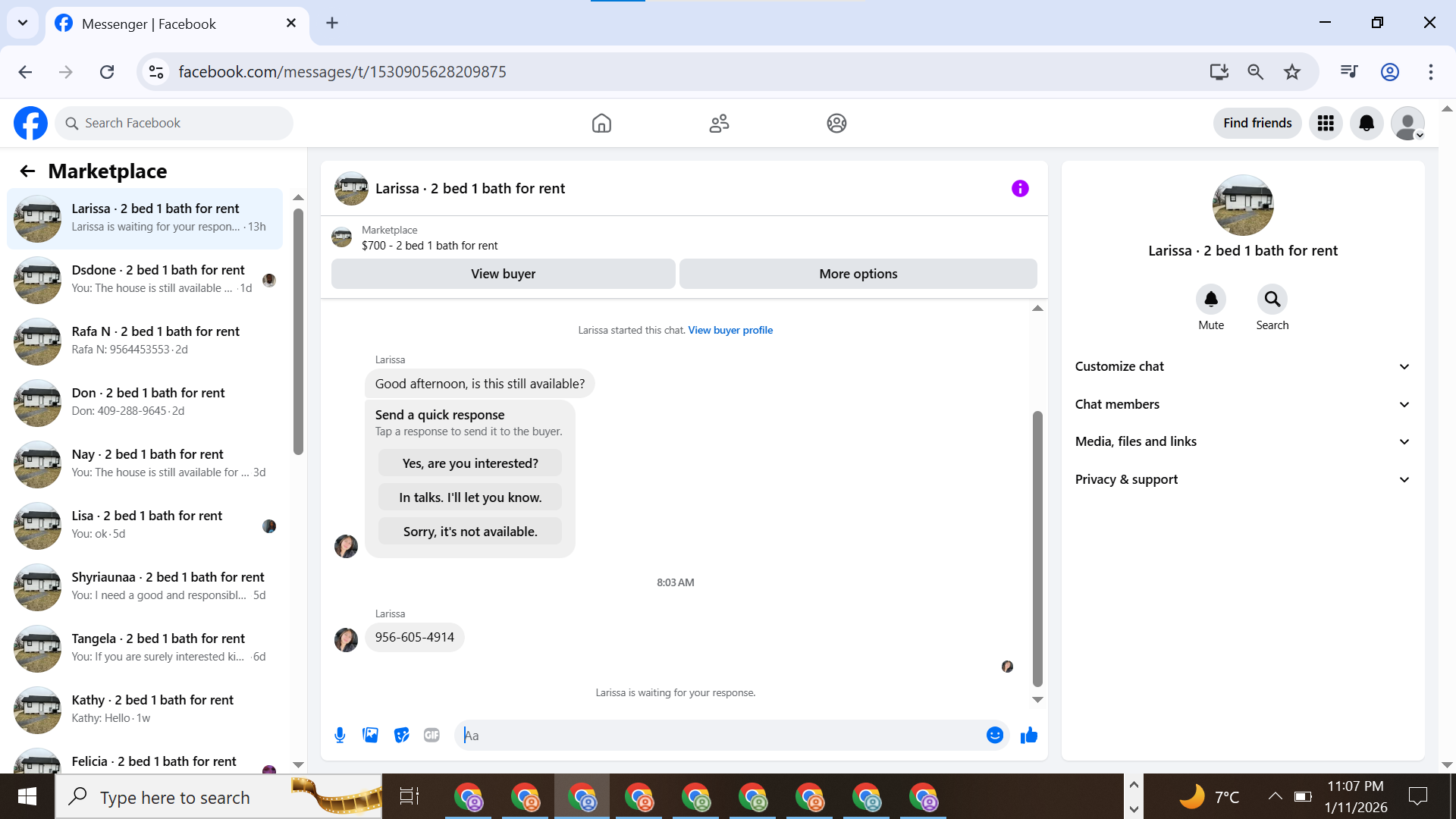The height and width of the screenshot is (819, 1456).
Task: Open Tangela conversation in the chat list
Action: [x=145, y=648]
